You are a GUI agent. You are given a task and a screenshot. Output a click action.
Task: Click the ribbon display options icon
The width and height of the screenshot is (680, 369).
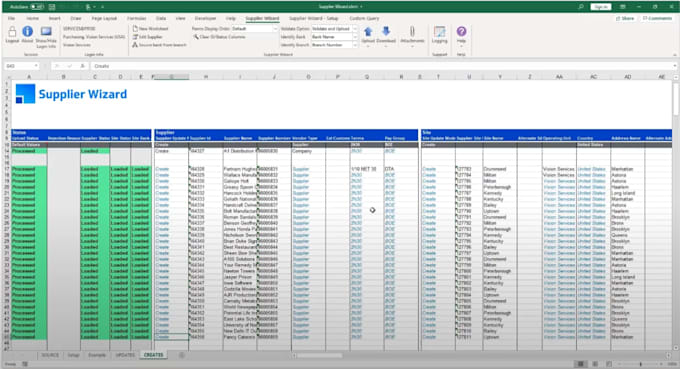pos(623,7)
